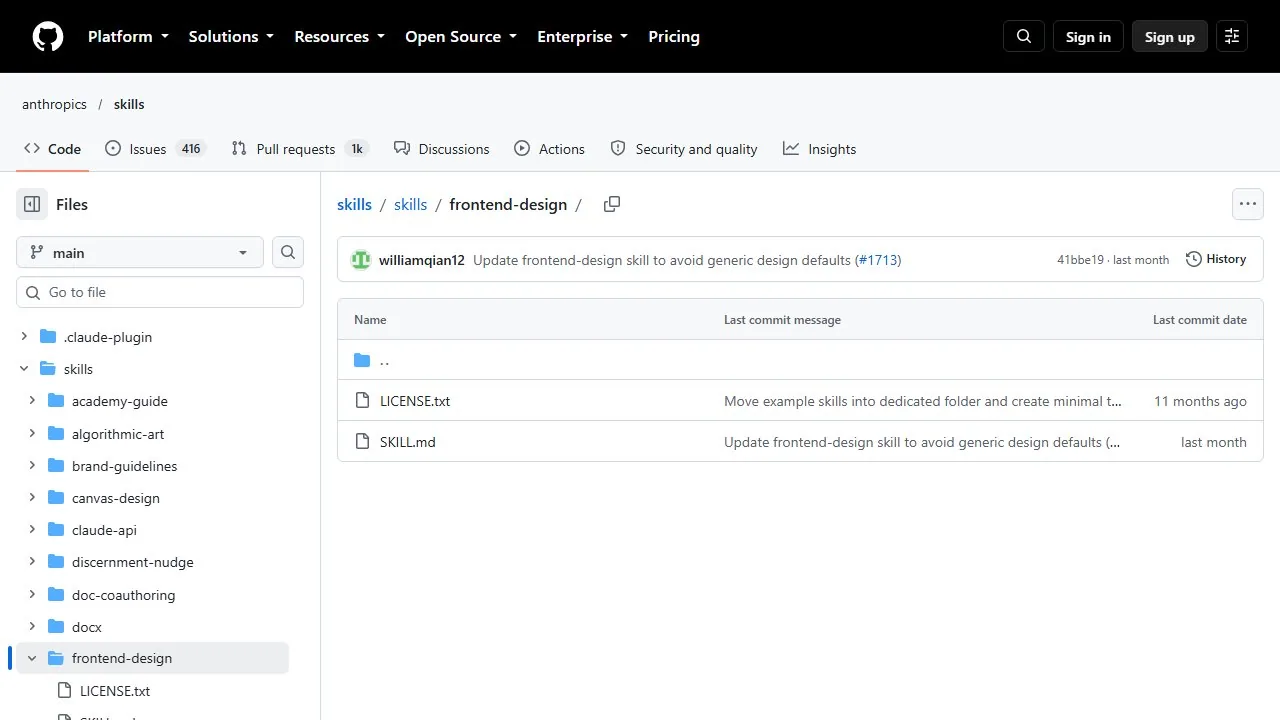This screenshot has width=1280, height=720.
Task: Click the docx folder icon
Action: pos(56,627)
